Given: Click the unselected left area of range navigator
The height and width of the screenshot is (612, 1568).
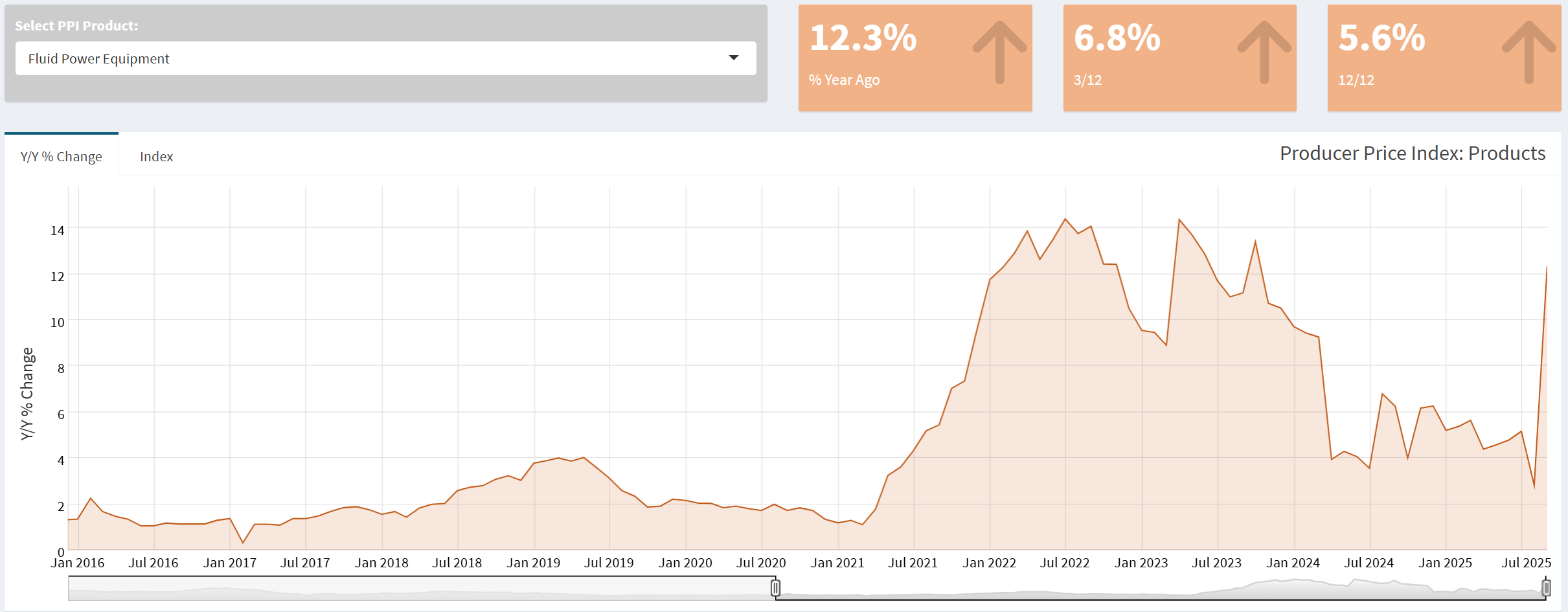Looking at the screenshot, I should click(421, 588).
